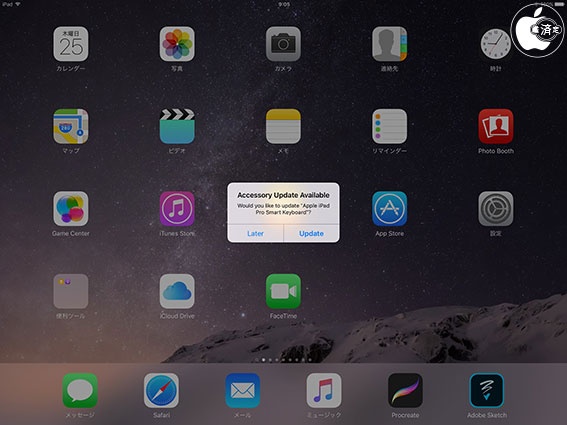Viewport: 567px width, 425px height.
Task: Open the Contacts app
Action: 389,44
